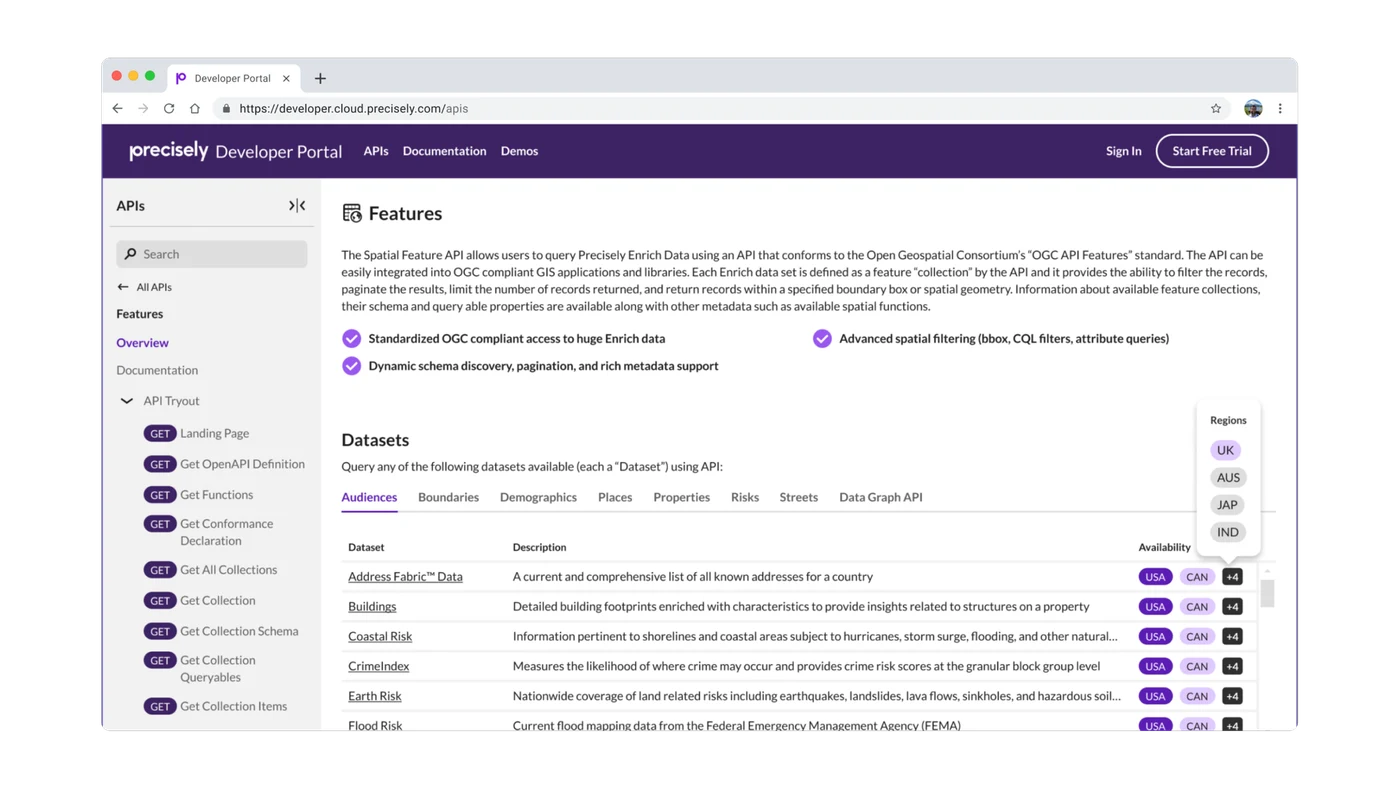Open the Buildings dataset link

(372, 607)
